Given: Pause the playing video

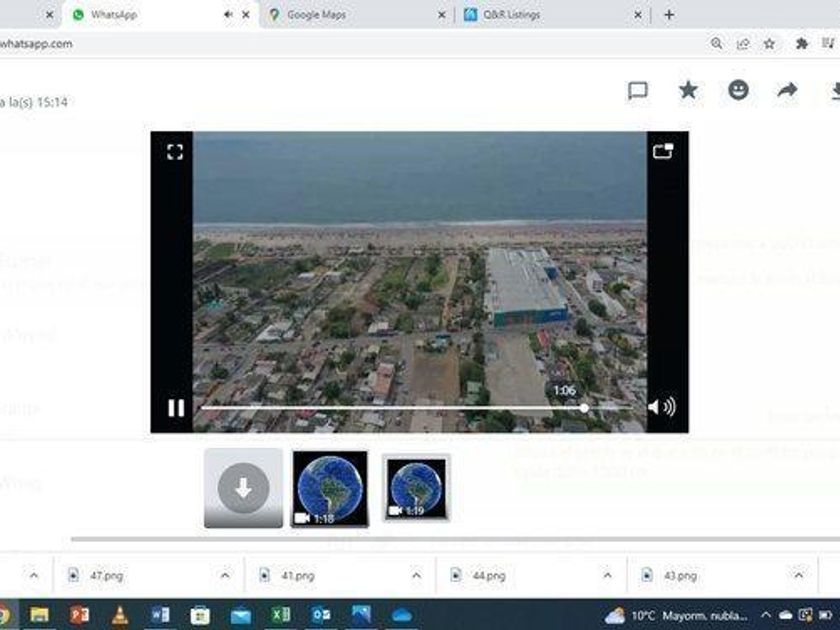Looking at the screenshot, I should point(176,407).
